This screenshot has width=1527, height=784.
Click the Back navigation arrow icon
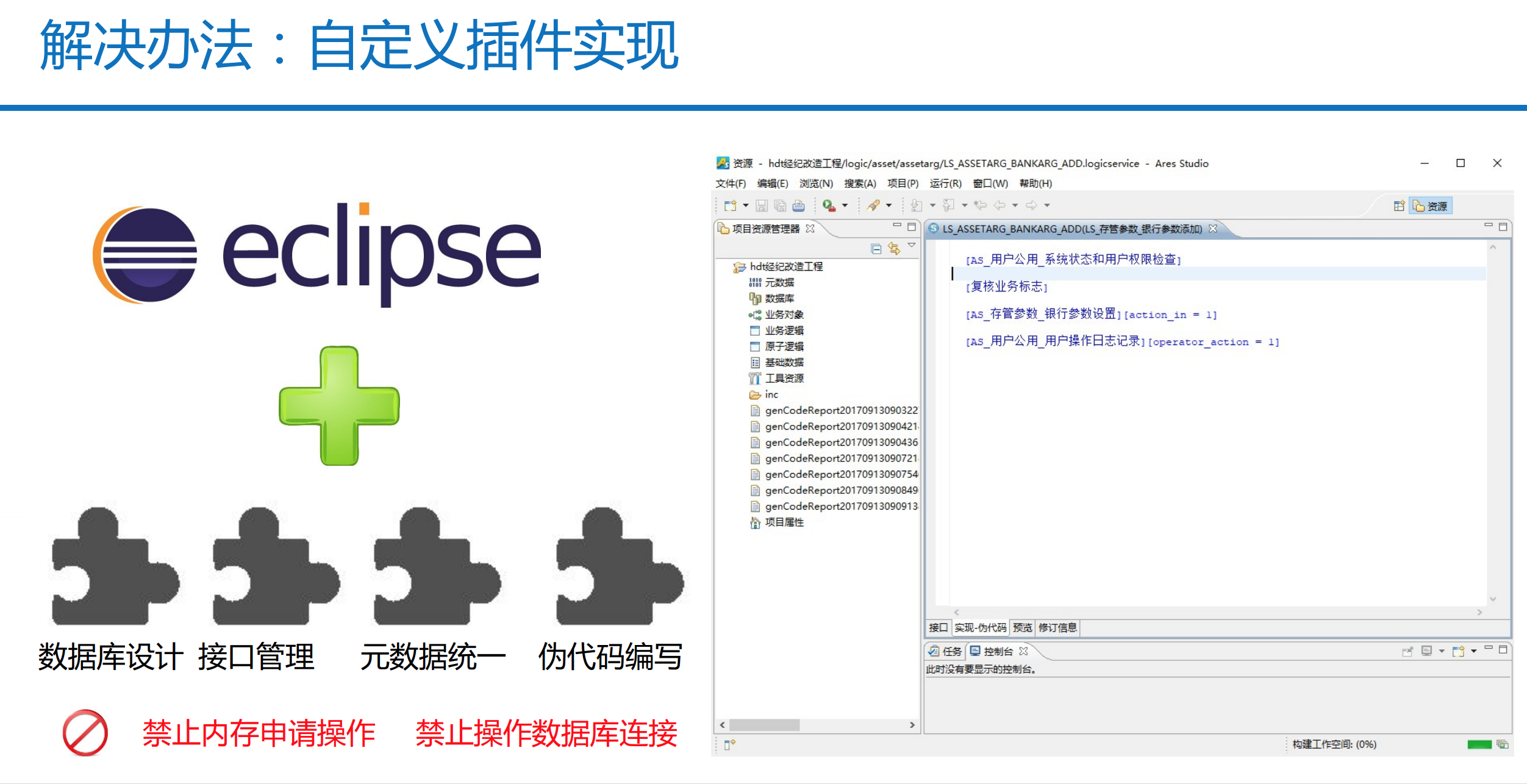(1000, 205)
